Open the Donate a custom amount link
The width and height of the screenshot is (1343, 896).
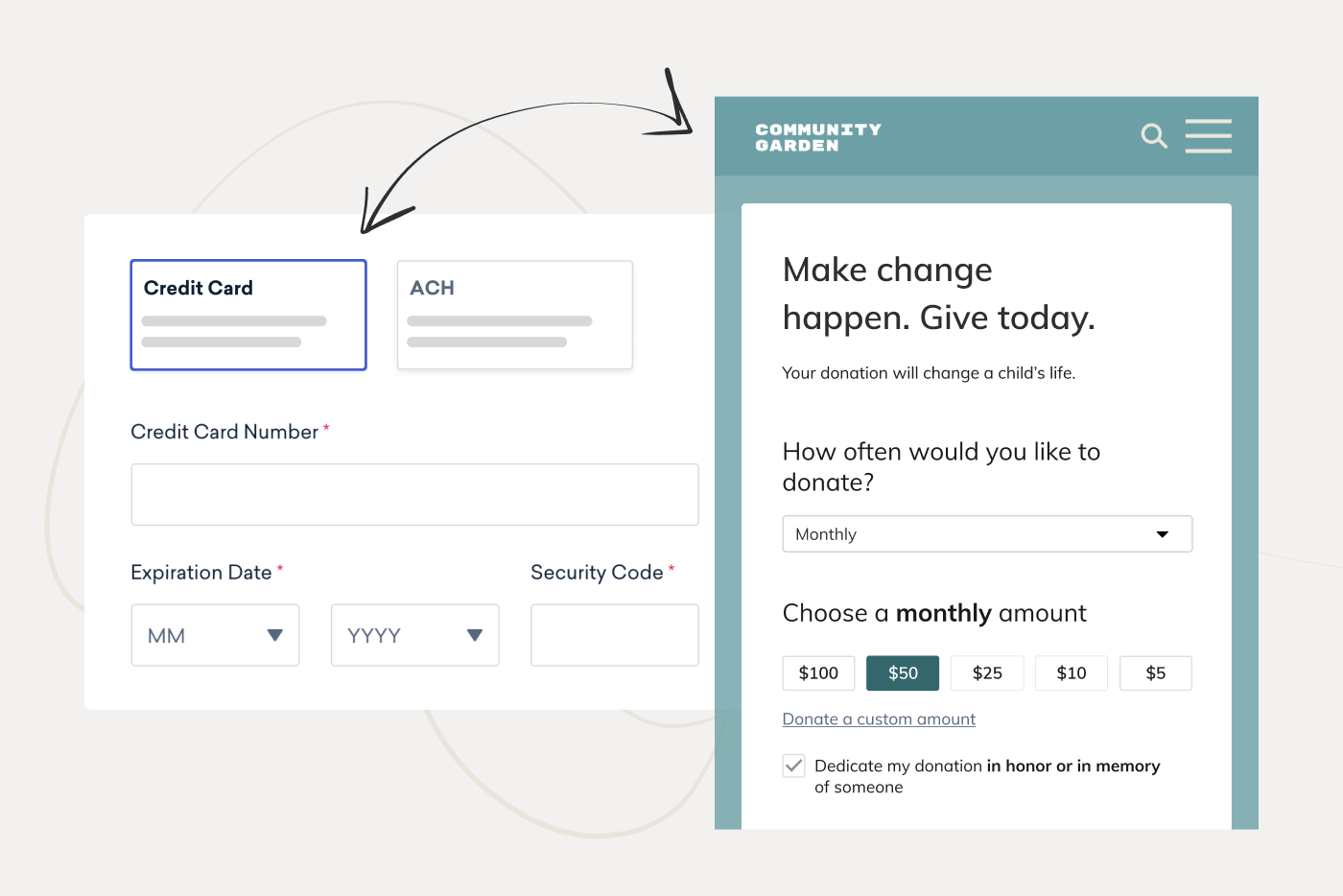878,719
